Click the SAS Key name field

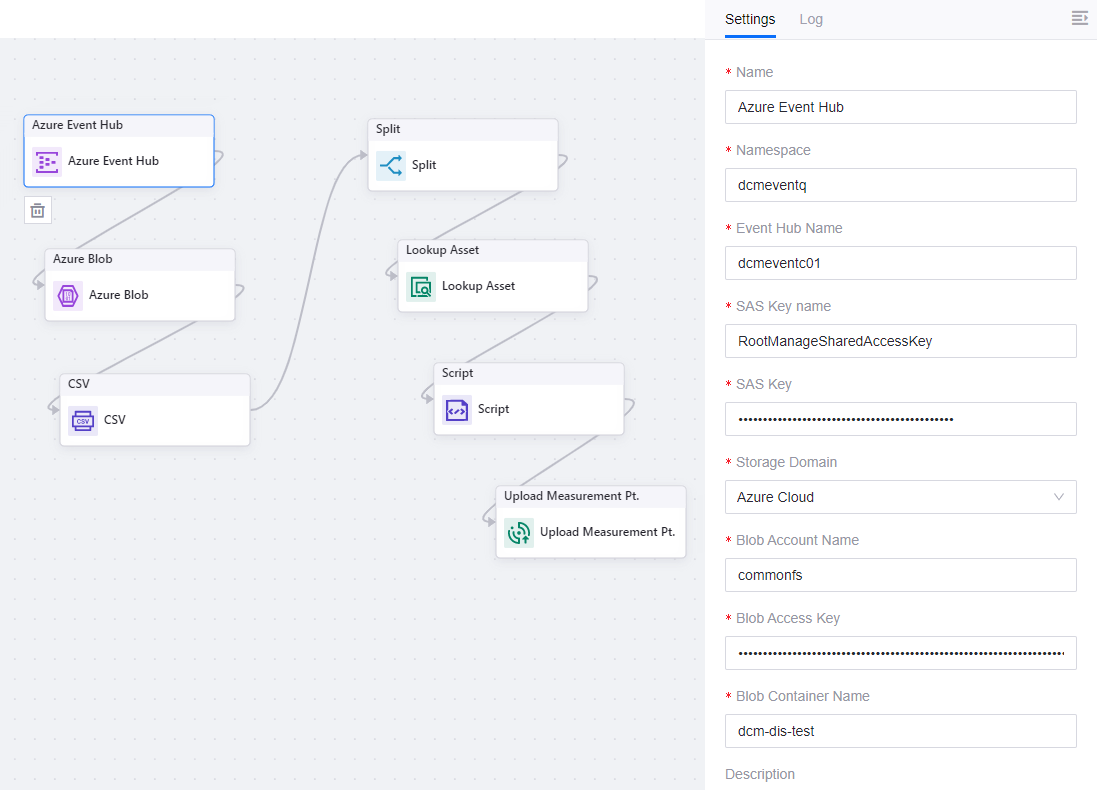point(900,341)
